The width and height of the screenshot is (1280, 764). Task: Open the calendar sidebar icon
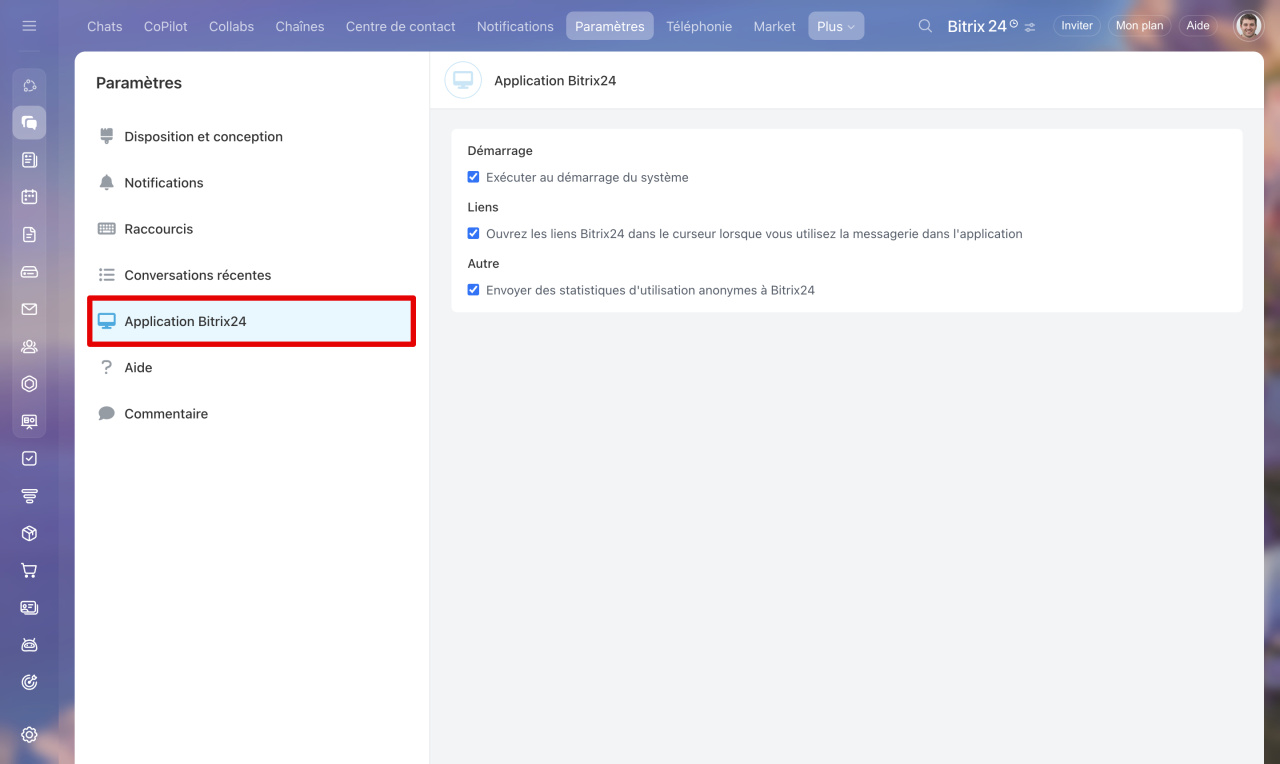pos(29,197)
